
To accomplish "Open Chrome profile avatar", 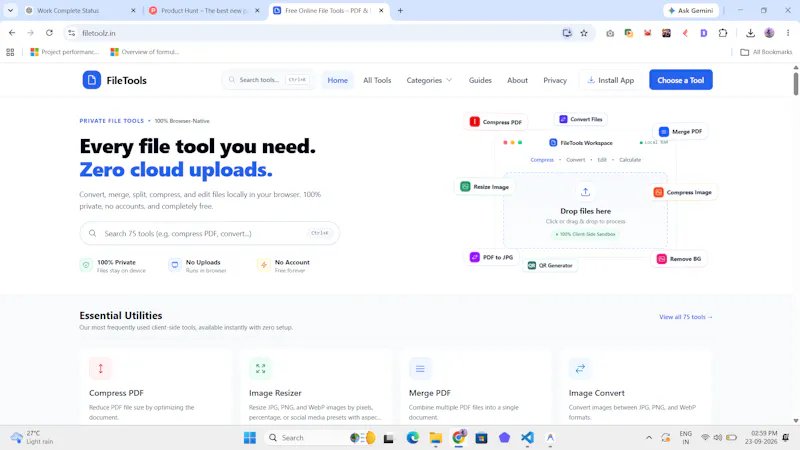I will tap(769, 33).
